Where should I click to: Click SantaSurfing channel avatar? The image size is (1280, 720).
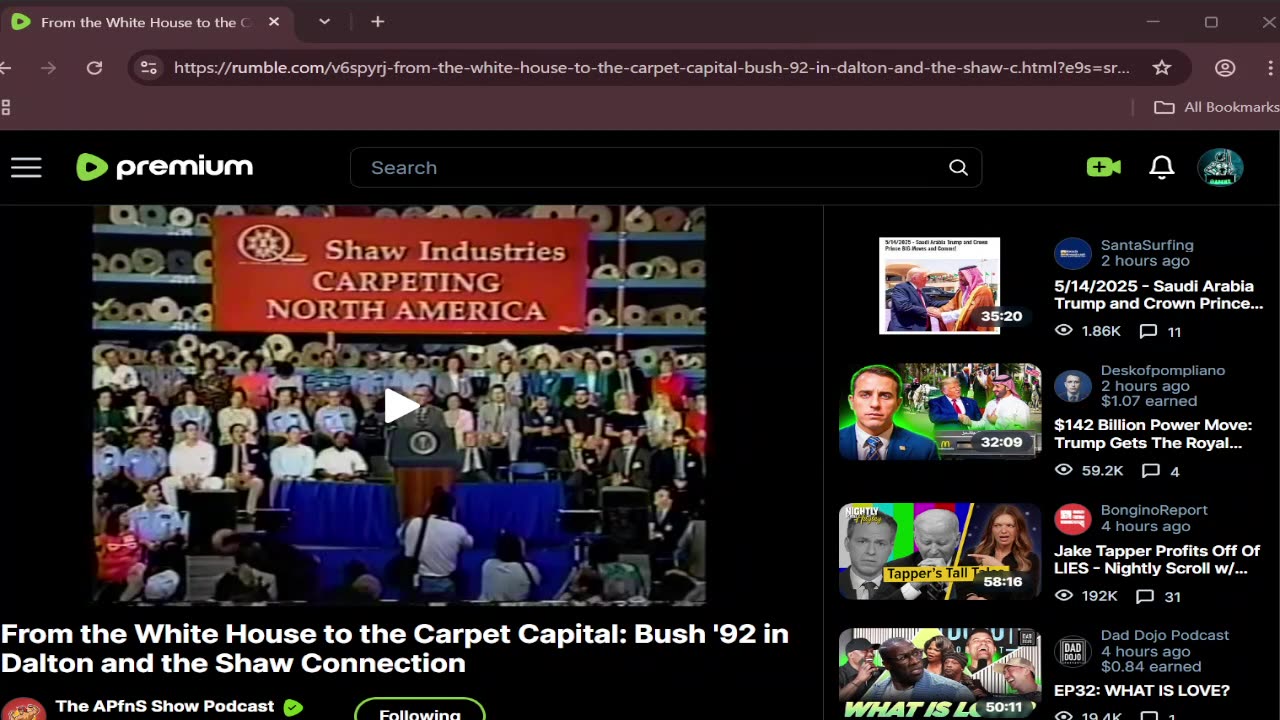click(1073, 253)
